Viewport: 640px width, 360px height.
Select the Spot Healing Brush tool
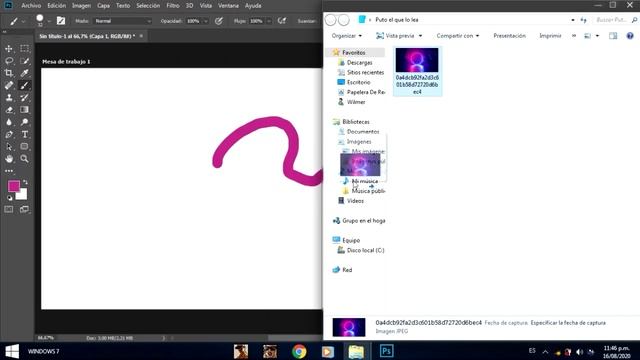tap(9, 85)
